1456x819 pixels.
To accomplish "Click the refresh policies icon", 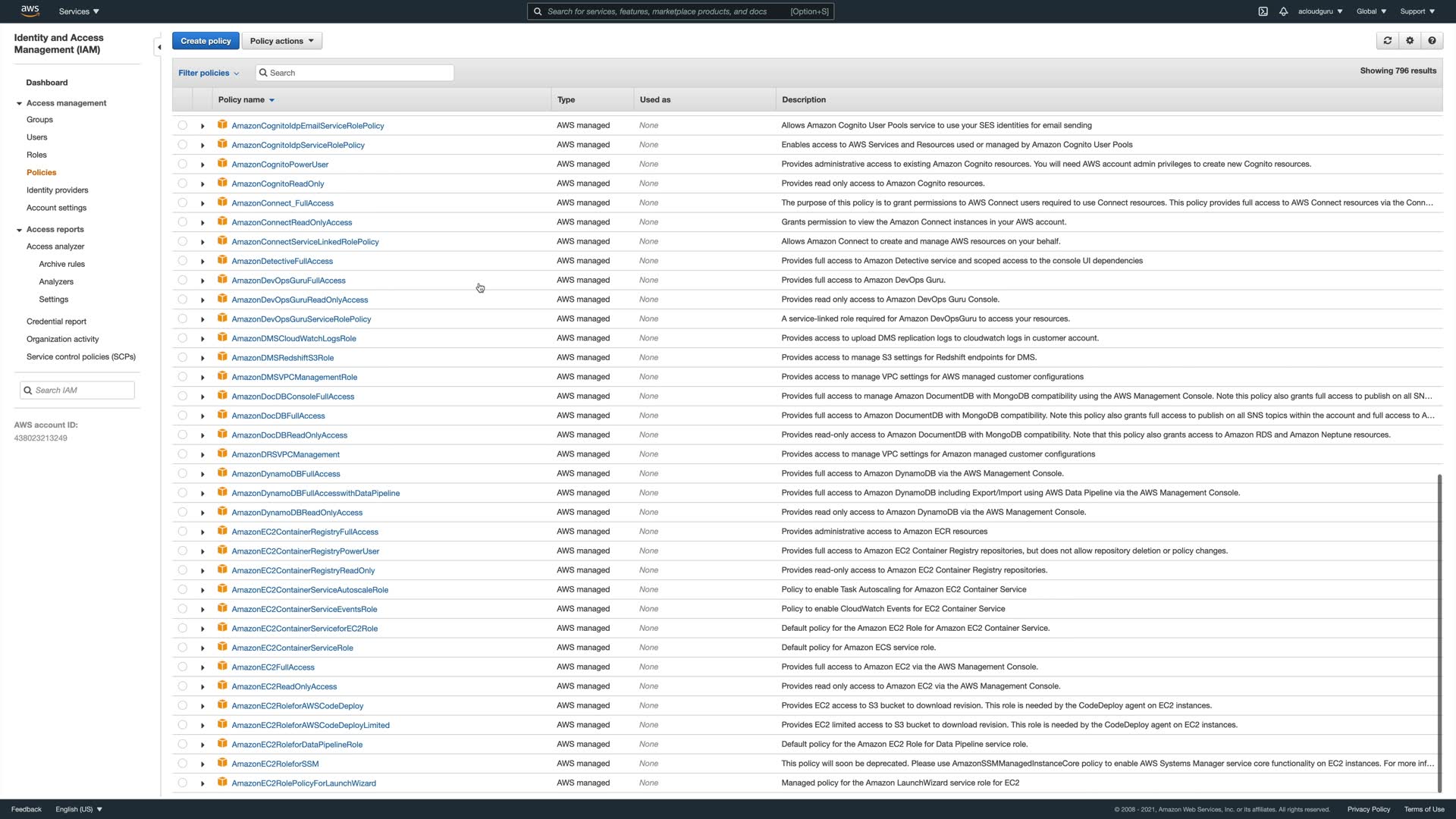I will coord(1387,41).
